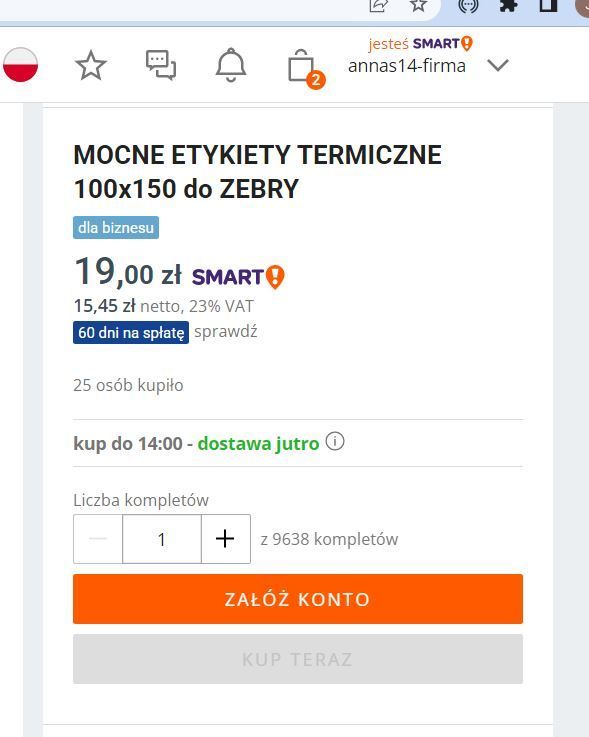Click the Polish flag language icon
Image resolution: width=589 pixels, height=737 pixels.
point(20,65)
